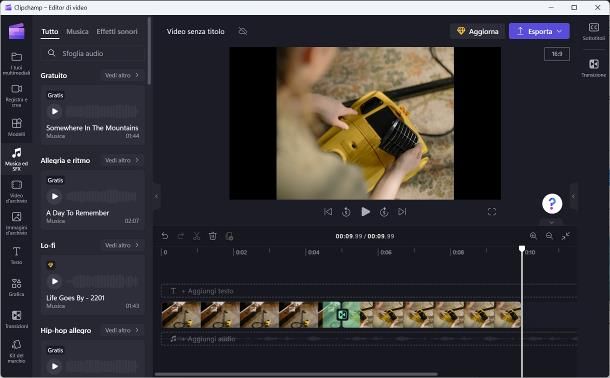The image size is (610, 378).
Task: Preview Somewhere In The Mountains track
Action: 55,112
